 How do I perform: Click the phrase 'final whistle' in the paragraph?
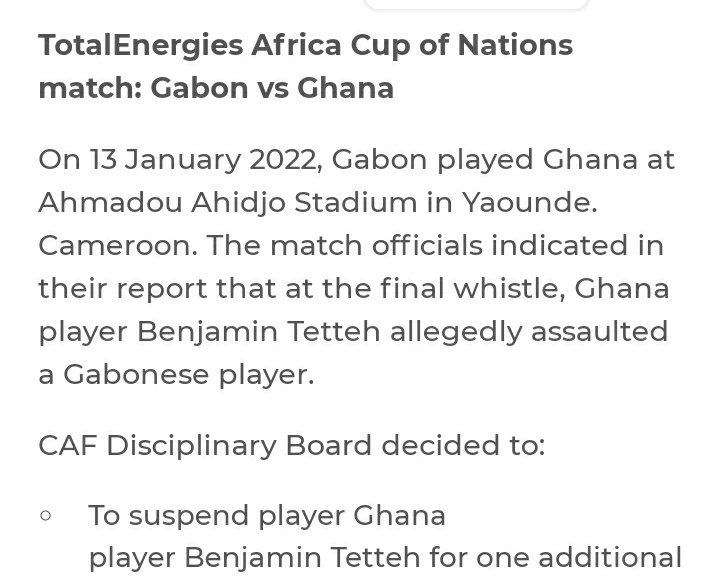[472, 288]
